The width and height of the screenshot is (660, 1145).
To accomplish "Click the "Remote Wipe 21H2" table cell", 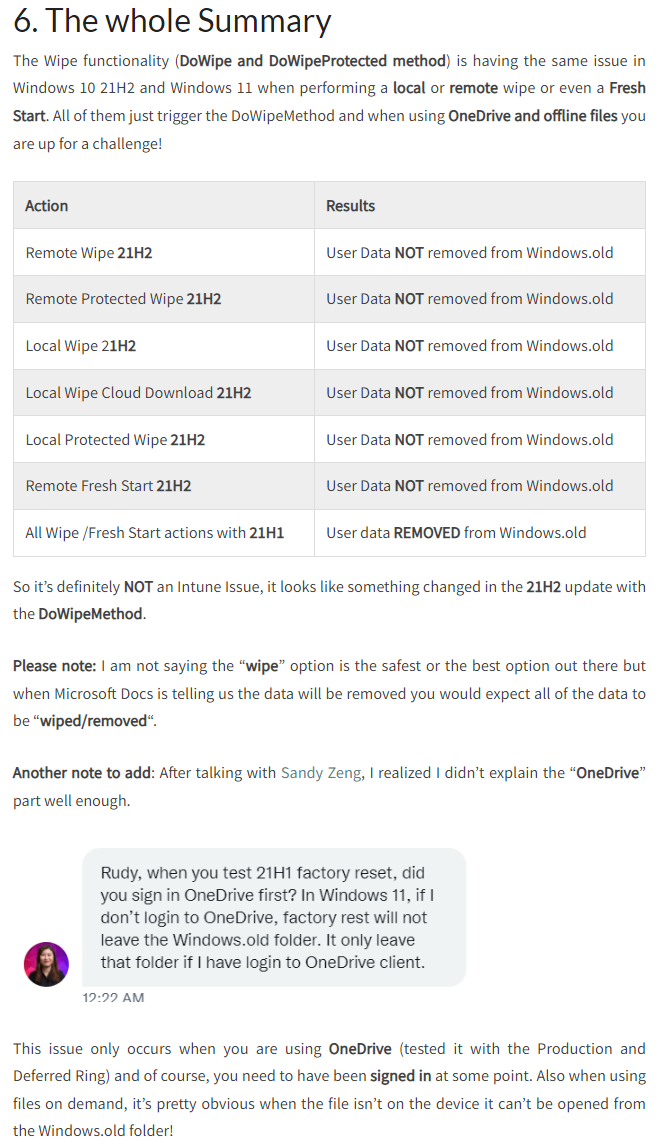I will pos(89,253).
